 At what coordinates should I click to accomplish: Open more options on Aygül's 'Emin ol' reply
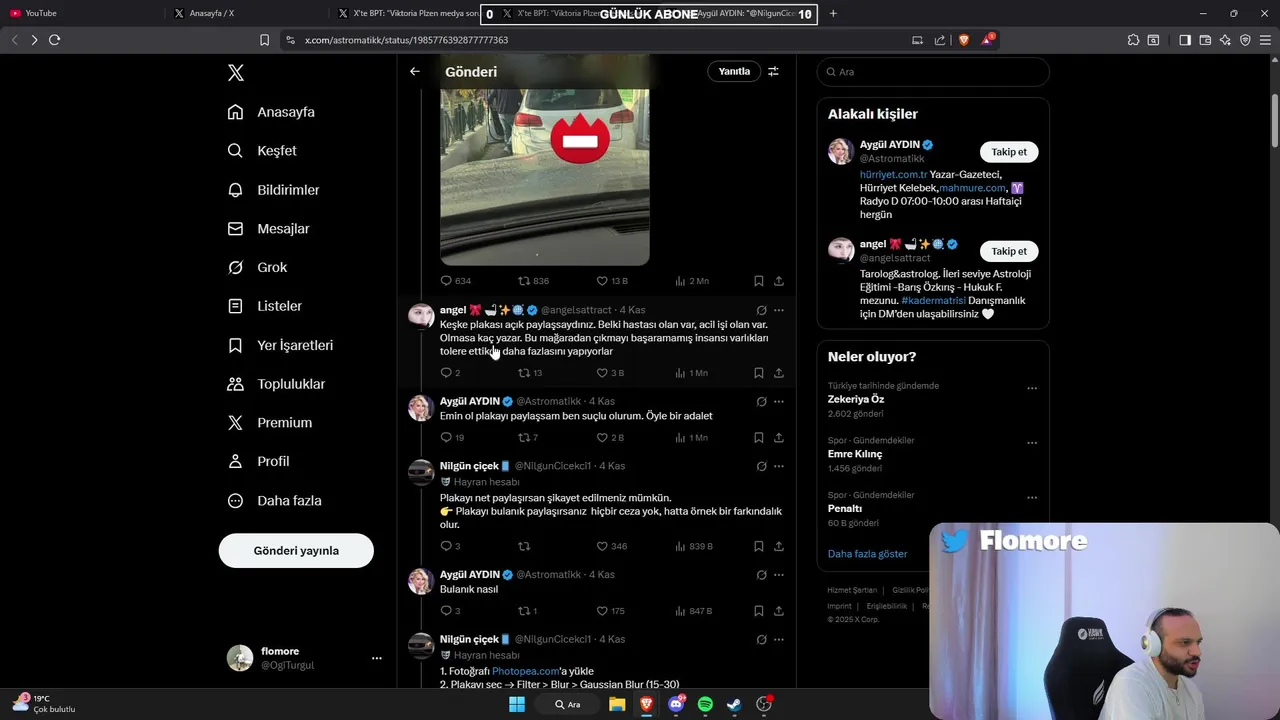(x=779, y=401)
